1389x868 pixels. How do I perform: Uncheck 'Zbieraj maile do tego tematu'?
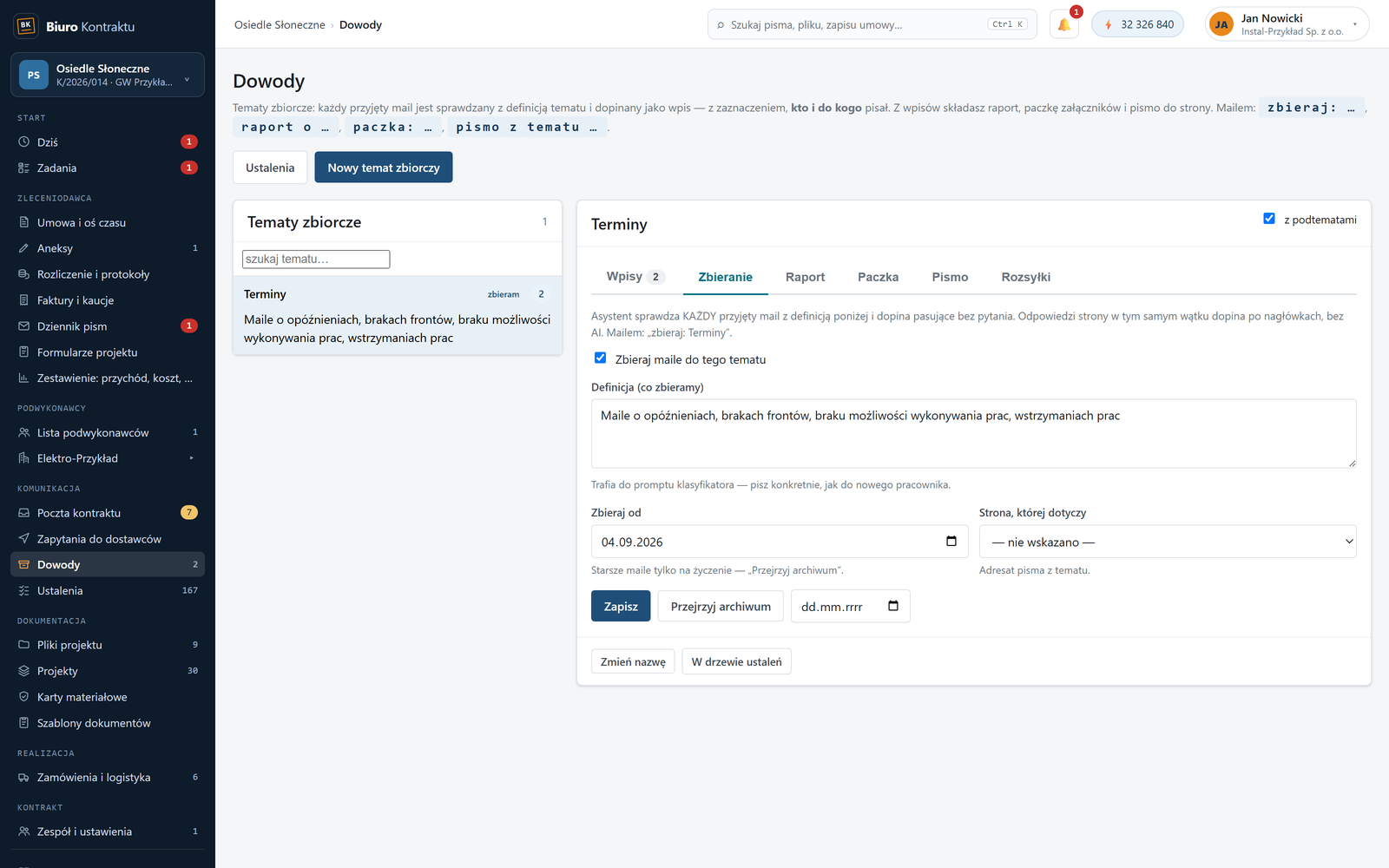click(600, 358)
